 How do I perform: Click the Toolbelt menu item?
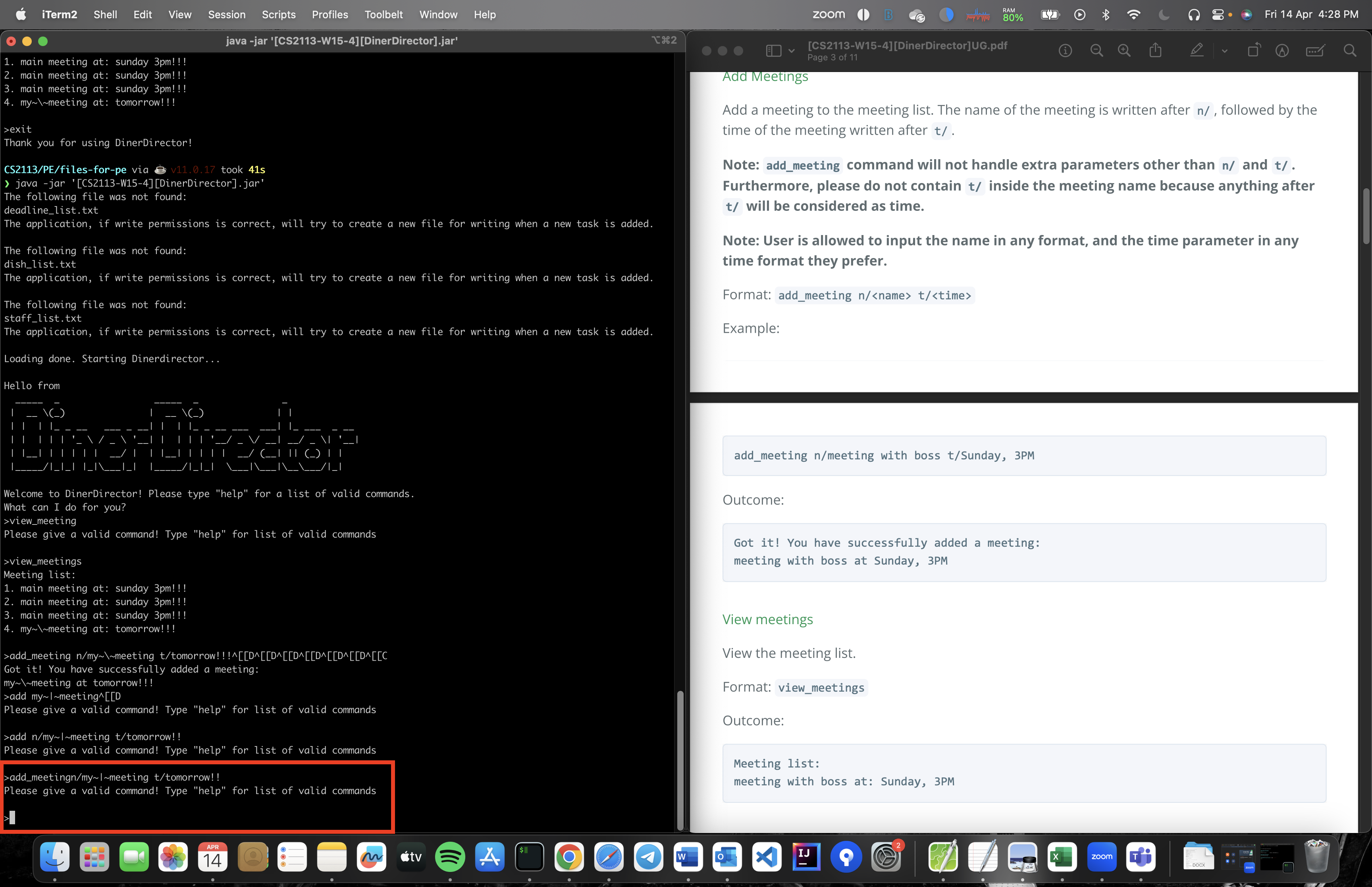click(383, 14)
